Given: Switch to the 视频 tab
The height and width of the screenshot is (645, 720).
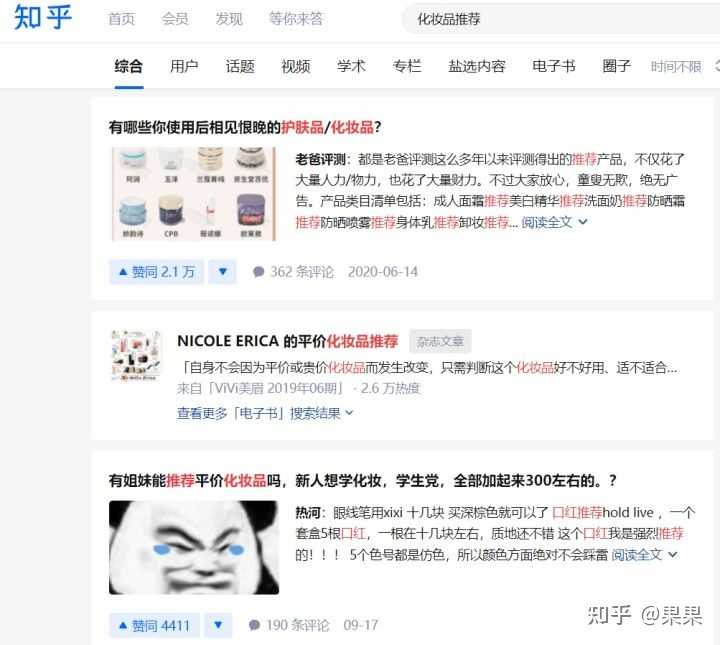Looking at the screenshot, I should click(x=296, y=67).
